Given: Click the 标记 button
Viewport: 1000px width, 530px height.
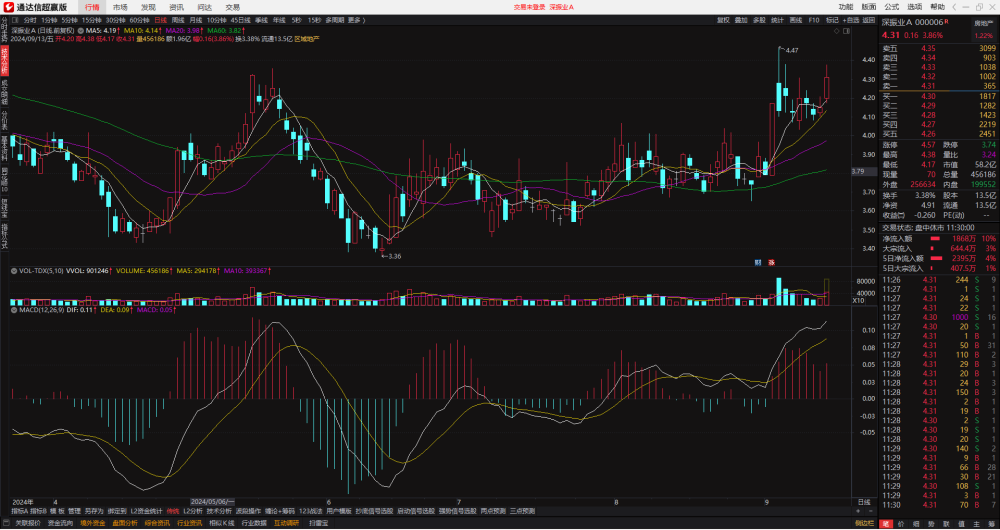Looking at the screenshot, I should [x=832, y=20].
